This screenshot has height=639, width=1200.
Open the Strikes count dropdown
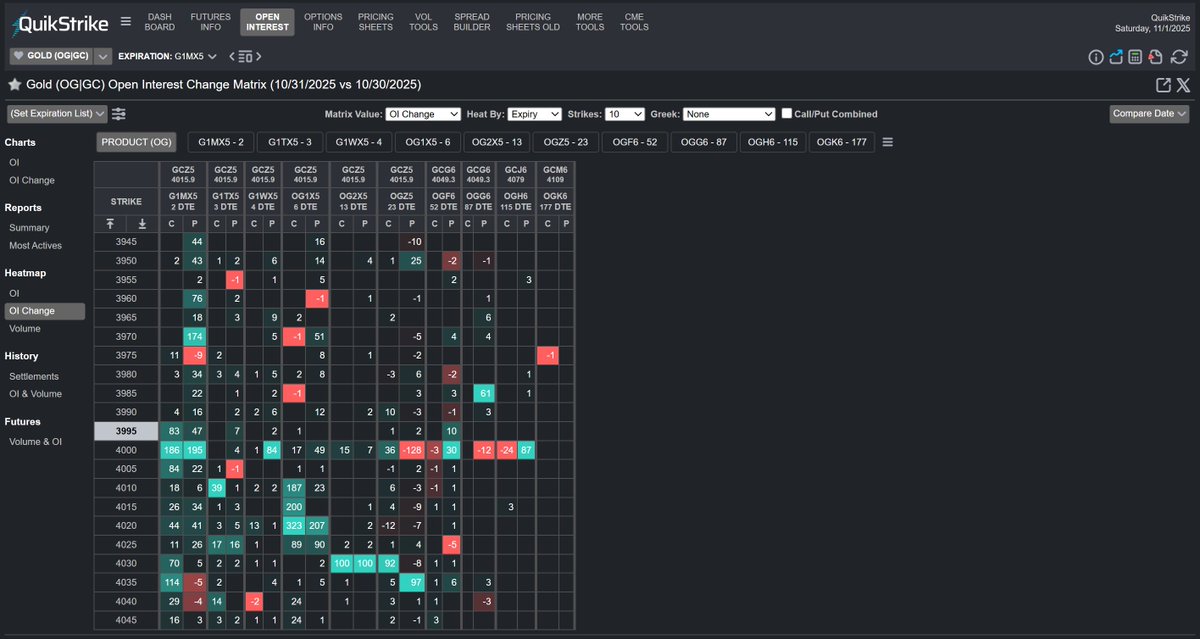click(625, 114)
